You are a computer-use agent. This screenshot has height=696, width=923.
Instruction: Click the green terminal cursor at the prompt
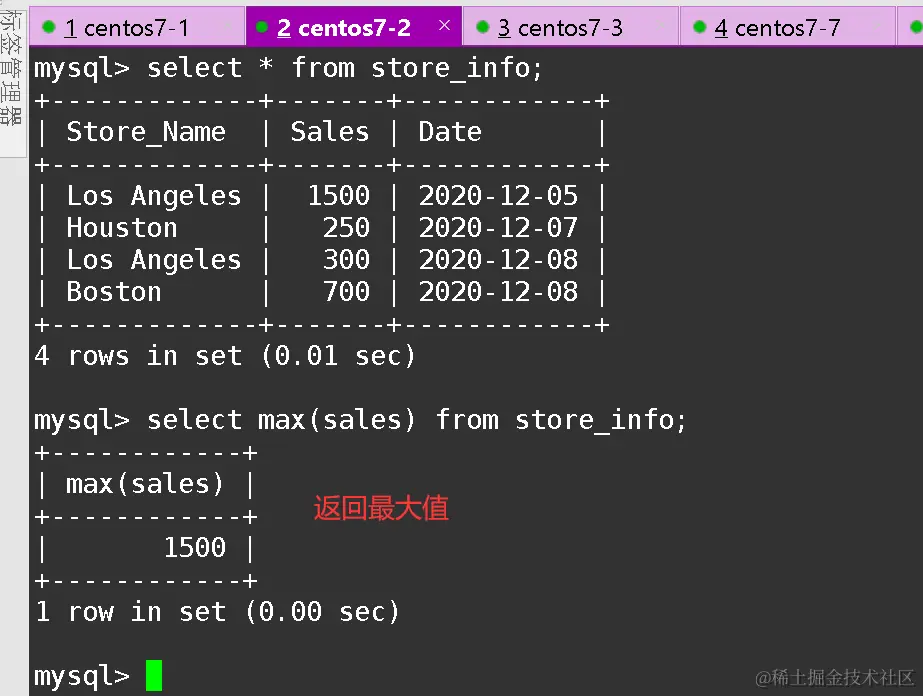(x=154, y=675)
